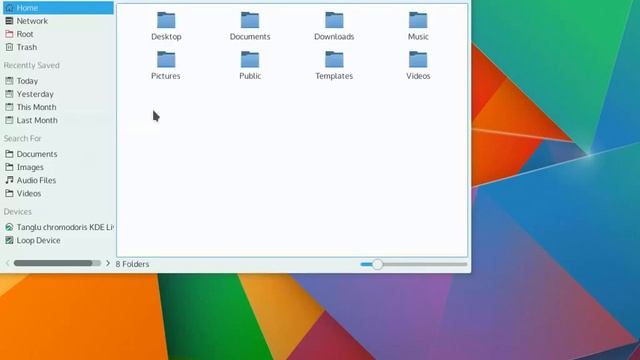The height and width of the screenshot is (360, 640).
Task: Select Network in the places sidebar
Action: pyautogui.click(x=58, y=21)
